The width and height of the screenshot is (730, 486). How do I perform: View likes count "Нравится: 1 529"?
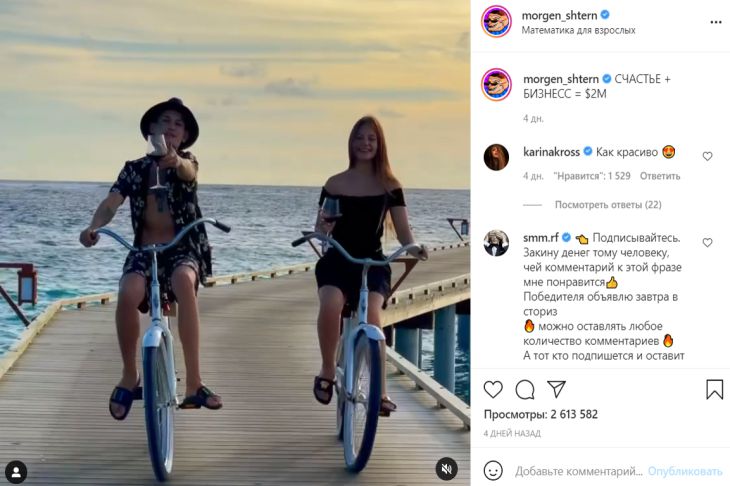[x=592, y=176]
